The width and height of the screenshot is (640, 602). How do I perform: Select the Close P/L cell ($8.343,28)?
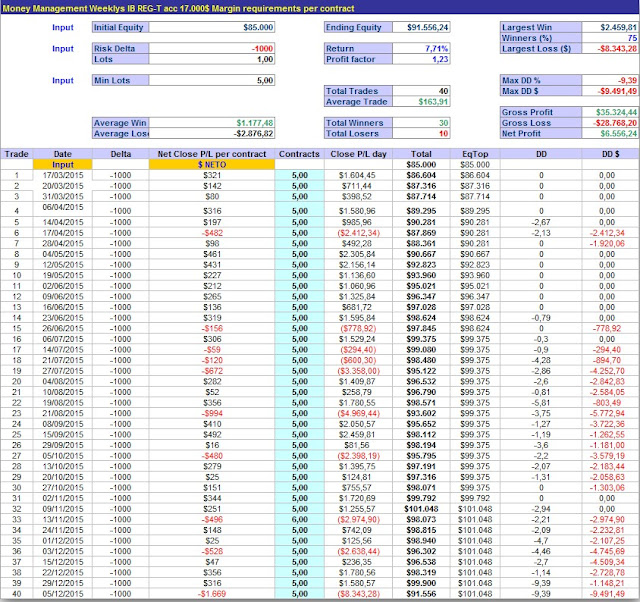point(358,593)
